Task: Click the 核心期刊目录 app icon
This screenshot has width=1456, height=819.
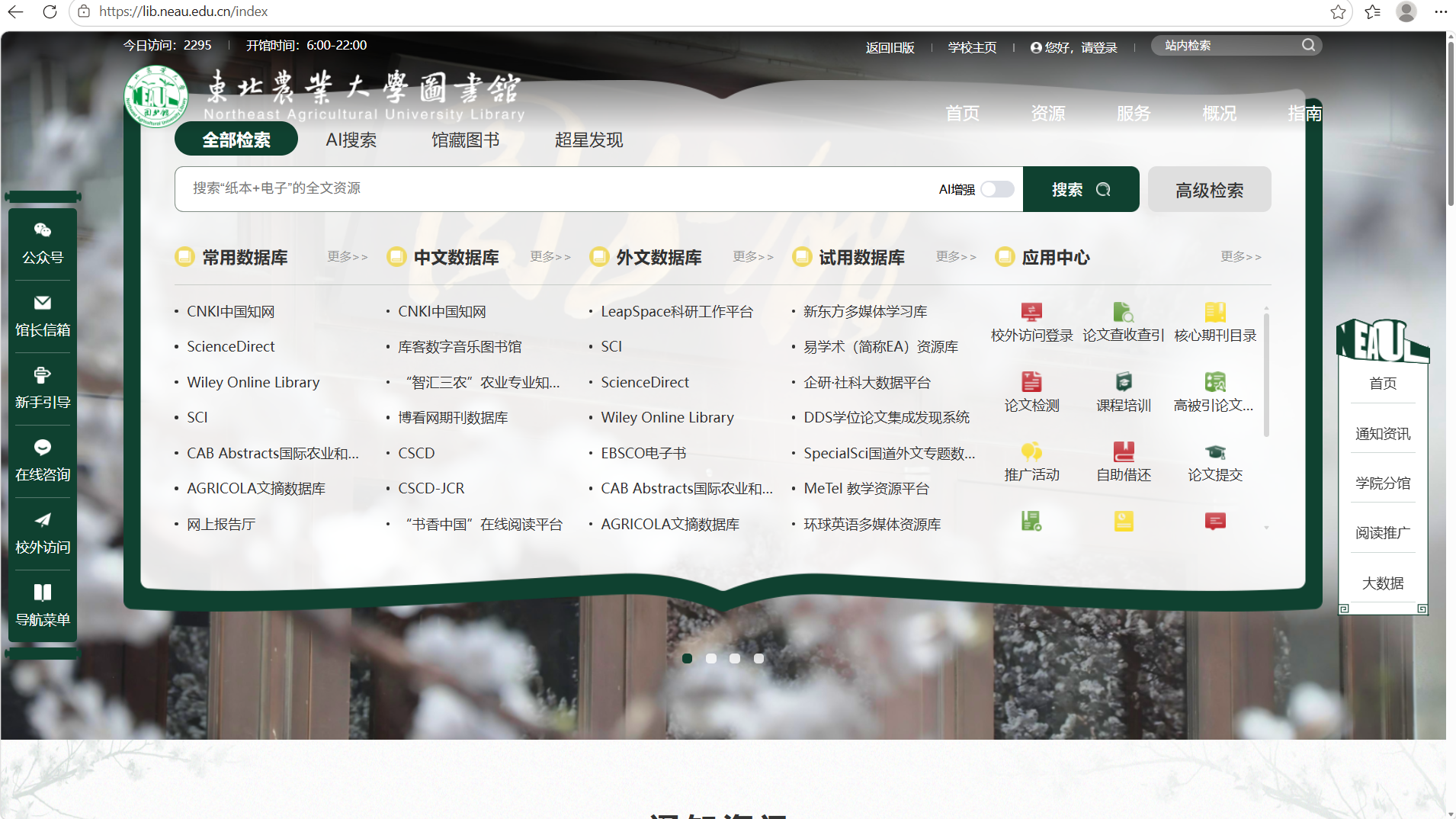Action: click(1215, 312)
